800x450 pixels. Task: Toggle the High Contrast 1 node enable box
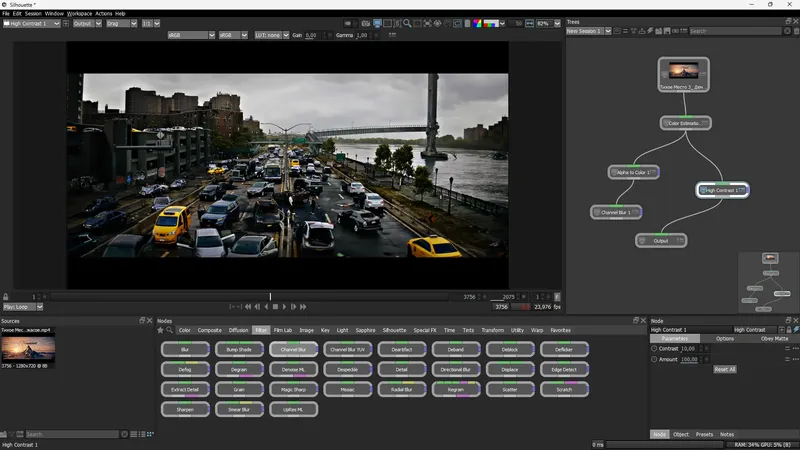click(704, 190)
